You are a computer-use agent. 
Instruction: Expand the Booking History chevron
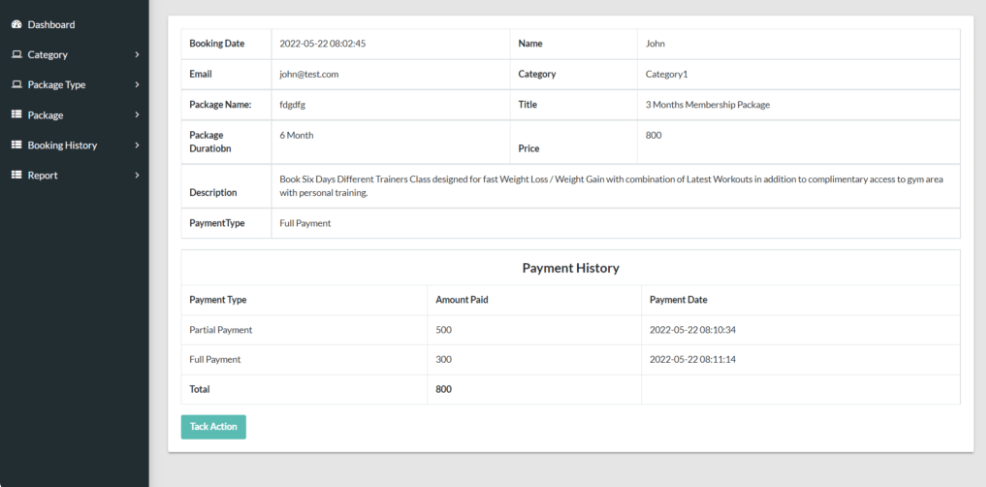click(x=137, y=145)
